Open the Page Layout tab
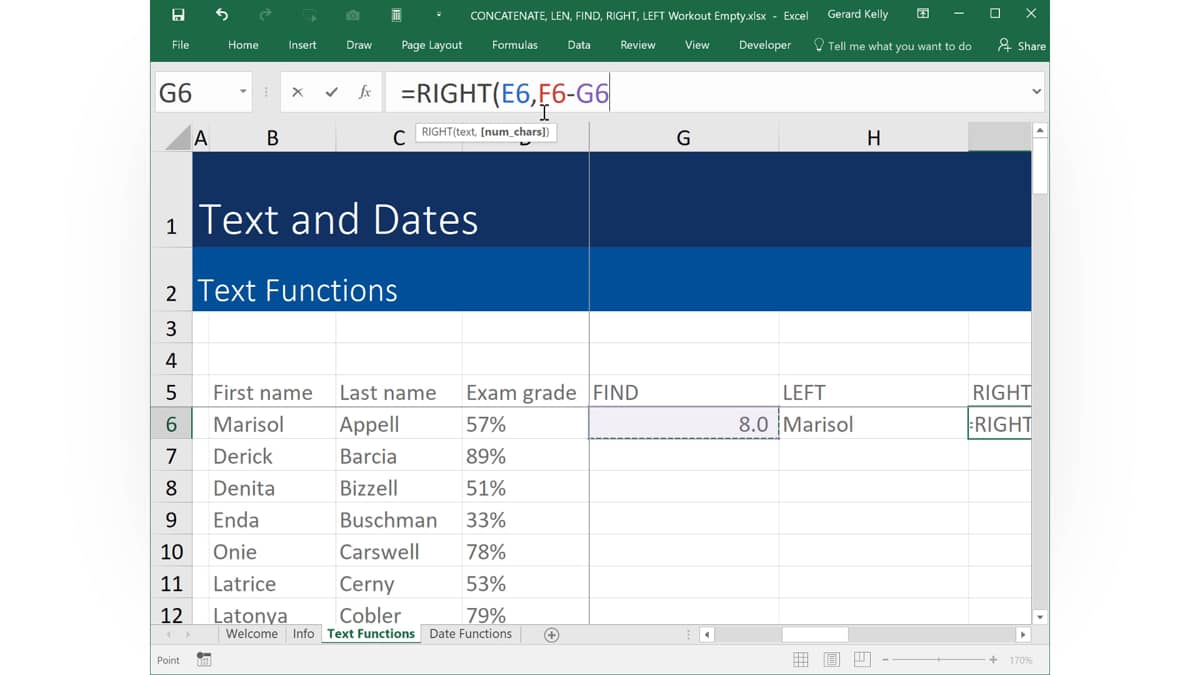 432,45
